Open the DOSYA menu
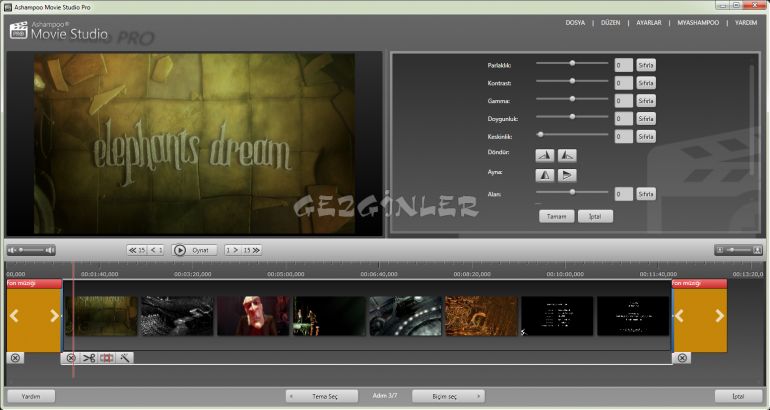Viewport: 770px width, 410px height. click(575, 23)
